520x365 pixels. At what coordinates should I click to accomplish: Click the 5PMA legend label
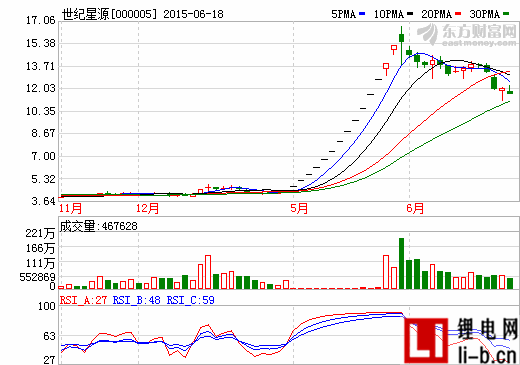(344, 14)
